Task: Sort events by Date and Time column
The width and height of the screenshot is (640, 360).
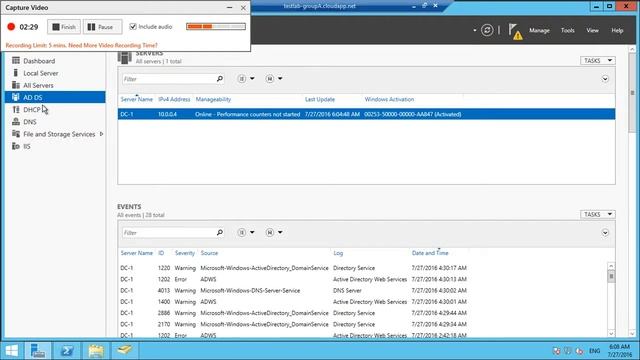Action: pyautogui.click(x=430, y=253)
